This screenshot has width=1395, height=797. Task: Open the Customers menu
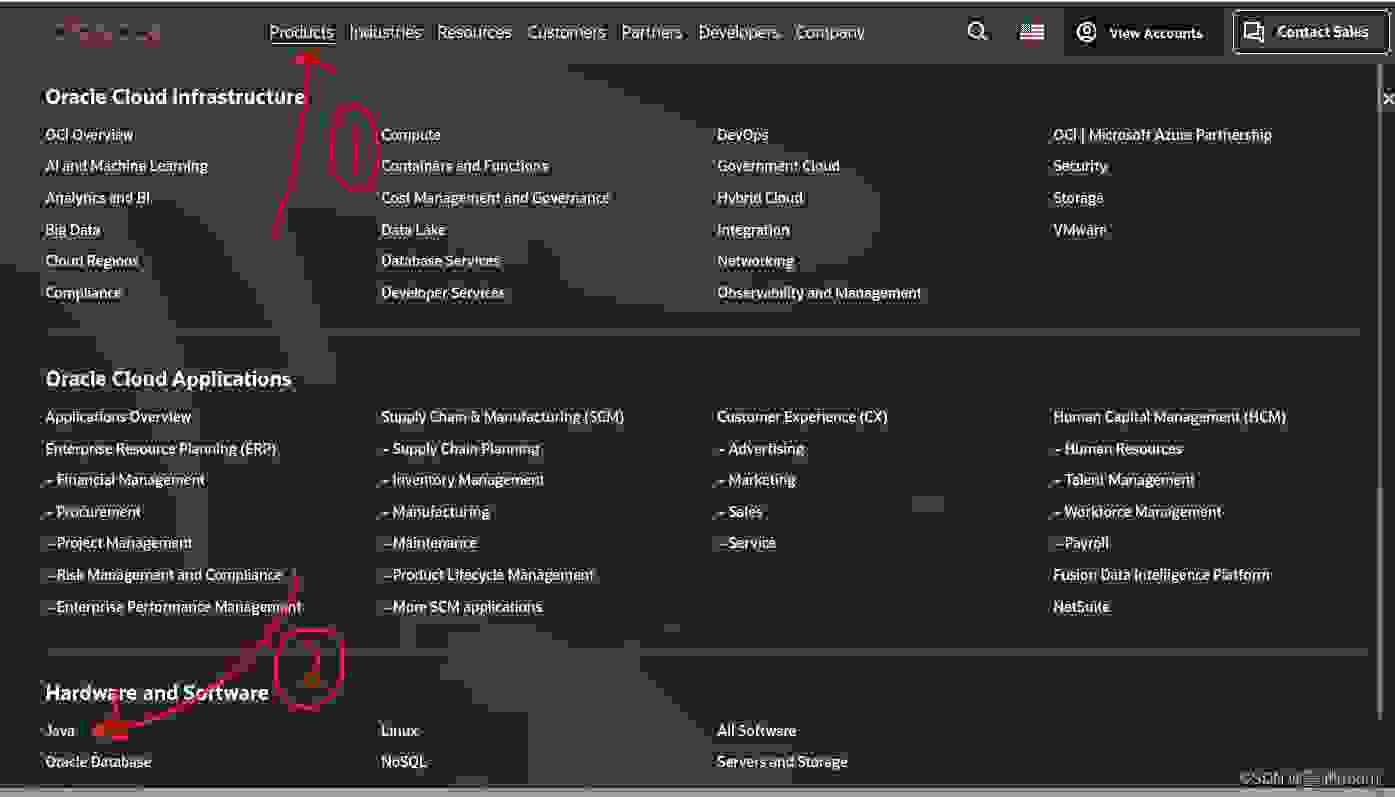pos(566,32)
